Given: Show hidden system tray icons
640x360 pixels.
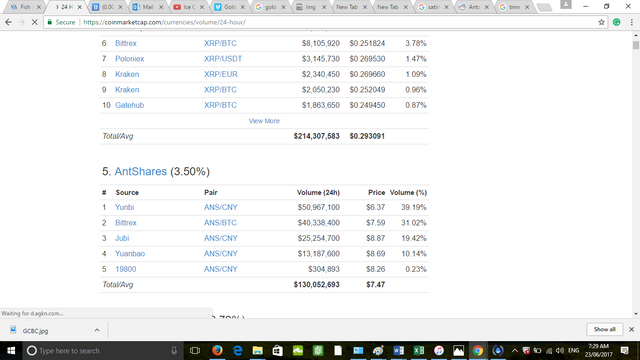Looking at the screenshot, I should pyautogui.click(x=515, y=351).
